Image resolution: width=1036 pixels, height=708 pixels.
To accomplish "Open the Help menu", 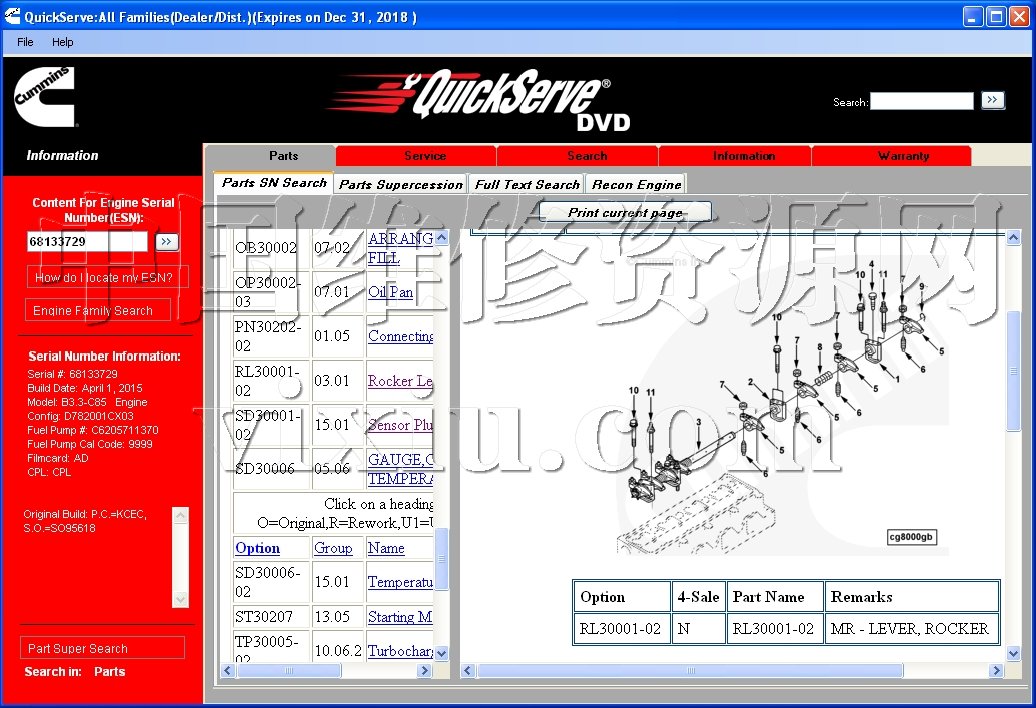I will point(63,42).
